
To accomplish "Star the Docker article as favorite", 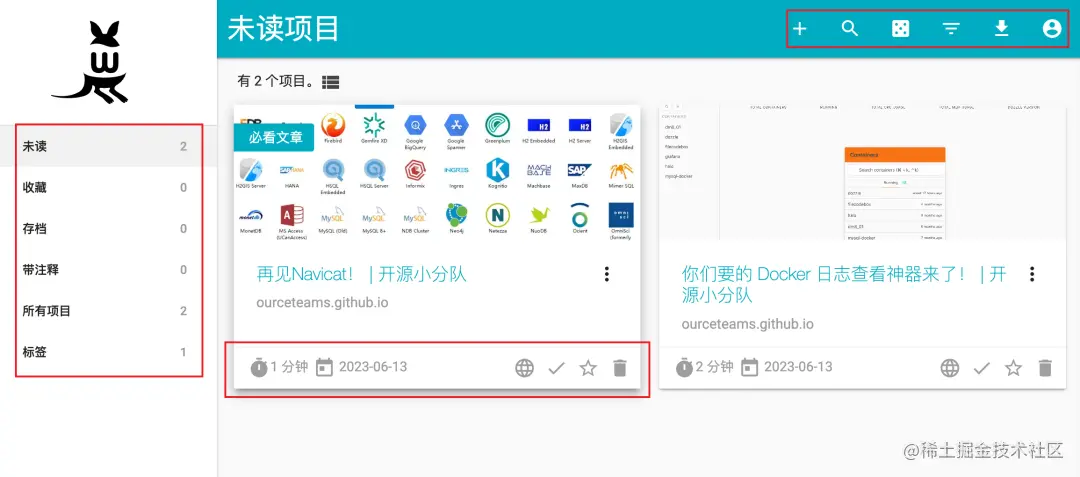I will click(x=1013, y=368).
